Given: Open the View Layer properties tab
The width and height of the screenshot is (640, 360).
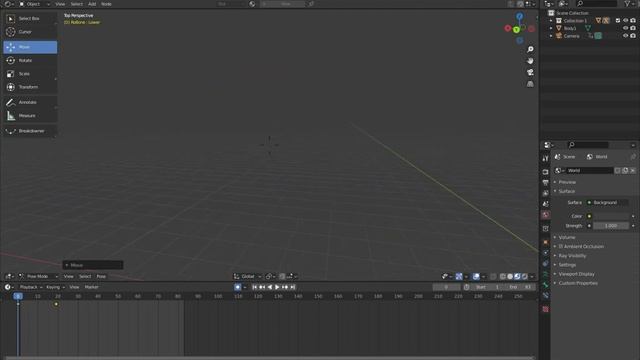Looking at the screenshot, I should point(545,193).
